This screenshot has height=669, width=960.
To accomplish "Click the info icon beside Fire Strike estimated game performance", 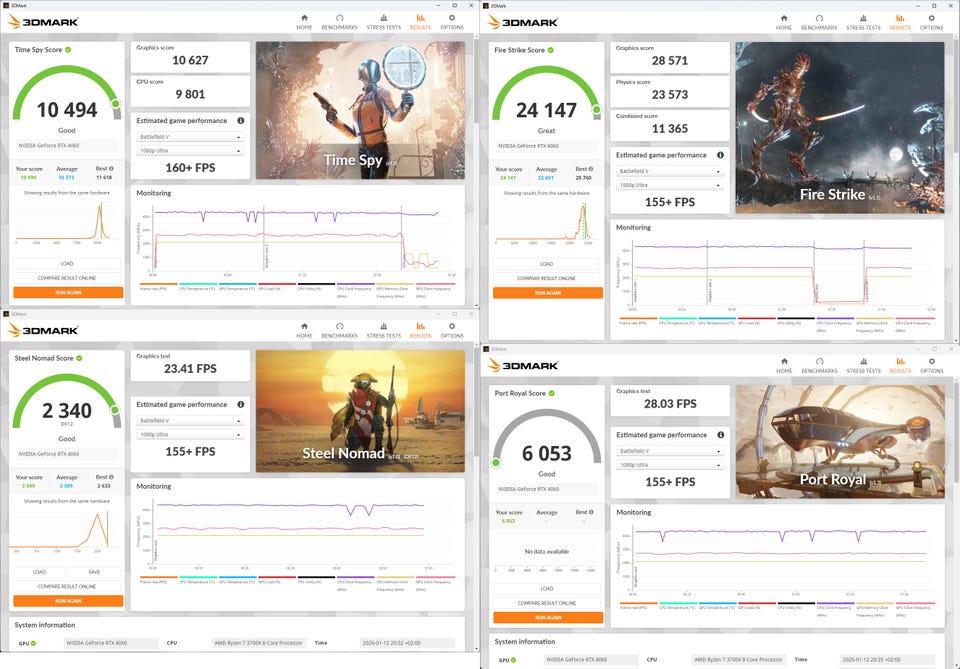I will click(x=720, y=155).
